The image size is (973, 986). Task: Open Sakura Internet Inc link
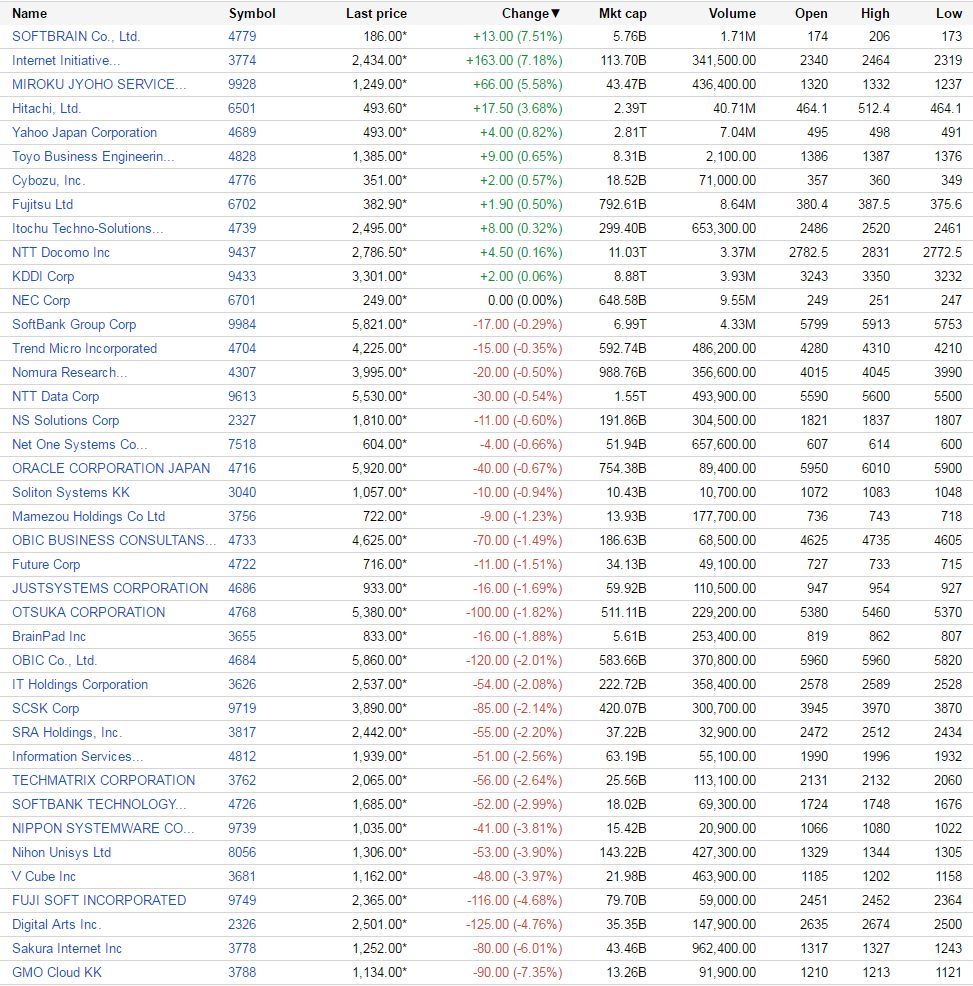coord(67,948)
